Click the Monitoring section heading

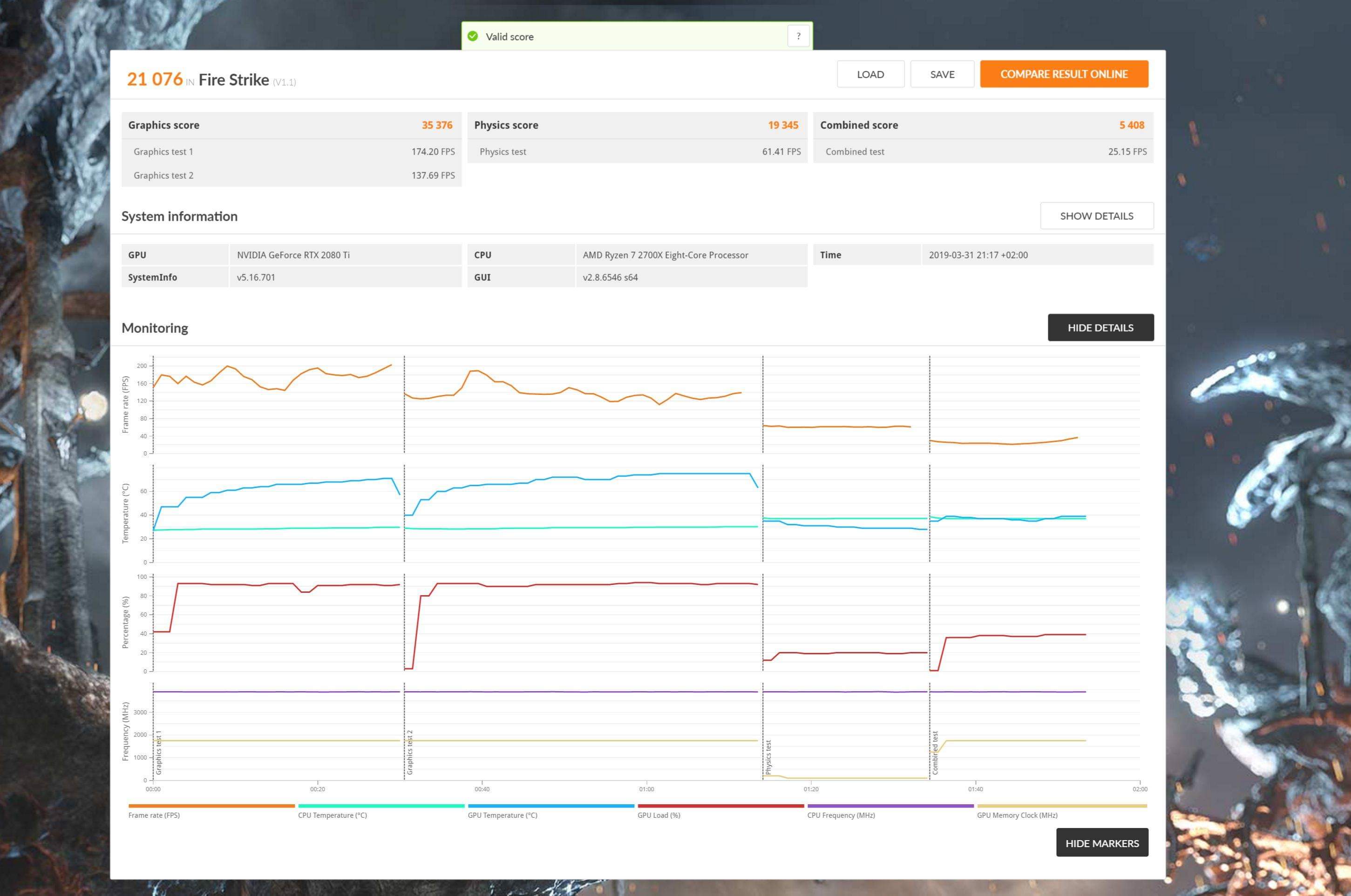(x=155, y=328)
